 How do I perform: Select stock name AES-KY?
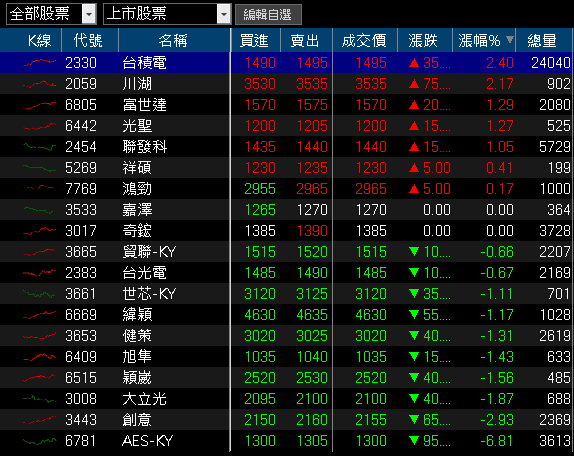[x=147, y=441]
